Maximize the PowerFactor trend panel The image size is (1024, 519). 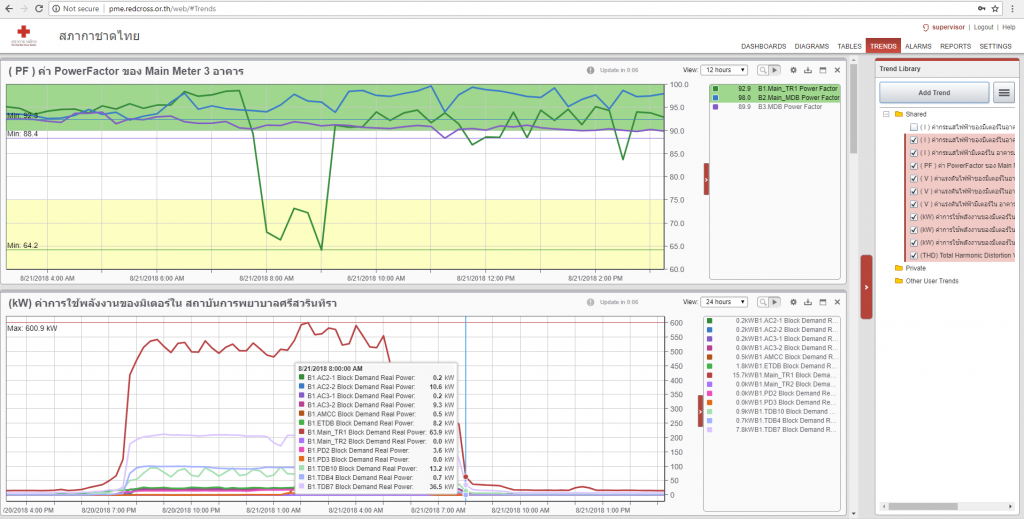(822, 70)
